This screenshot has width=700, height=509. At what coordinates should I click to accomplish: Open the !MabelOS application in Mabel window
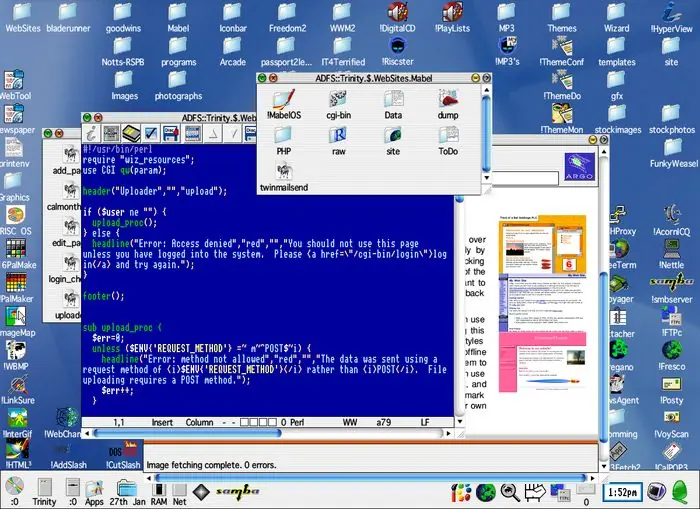coord(284,104)
